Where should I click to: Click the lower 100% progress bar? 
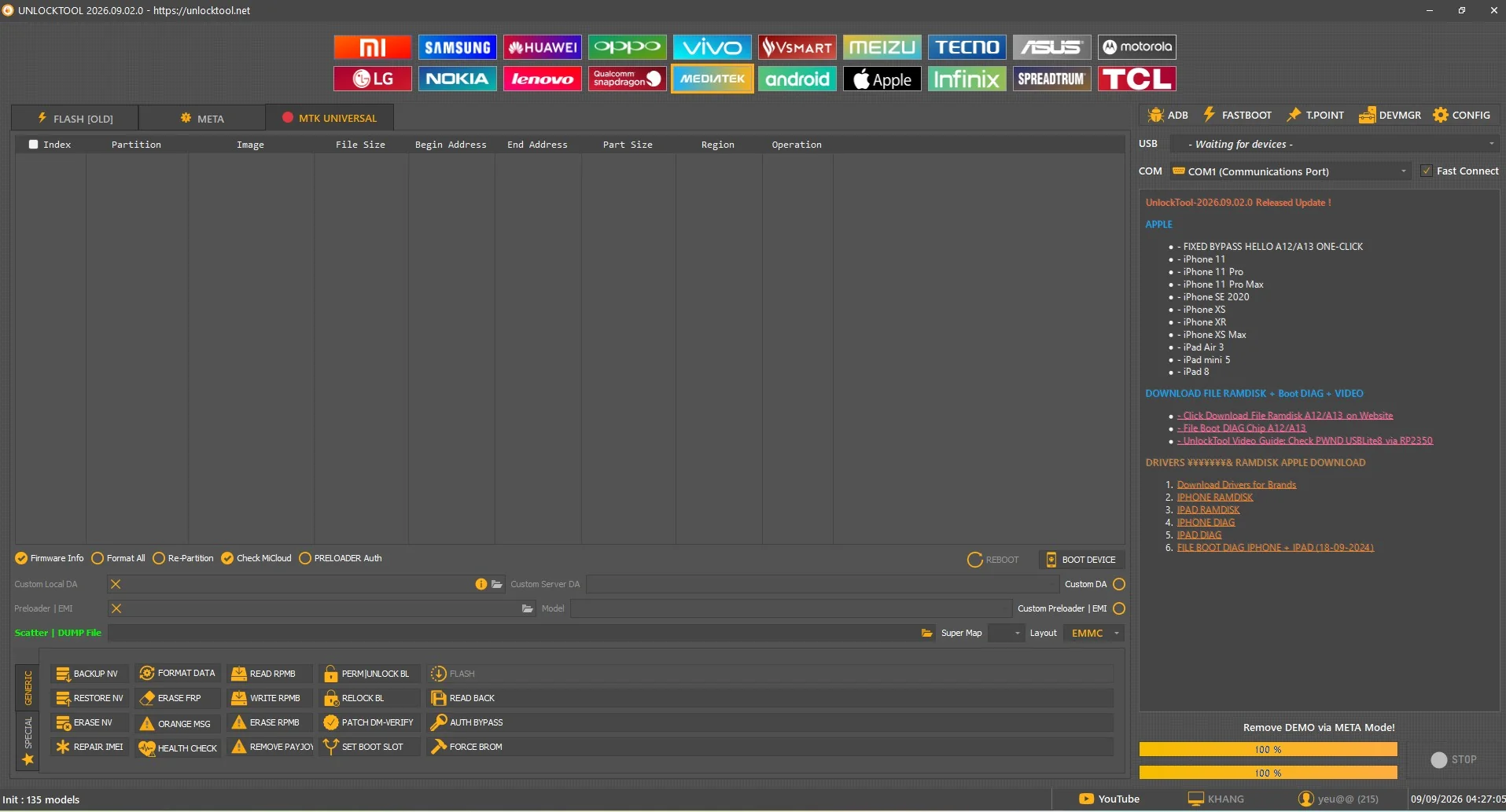click(1268, 773)
